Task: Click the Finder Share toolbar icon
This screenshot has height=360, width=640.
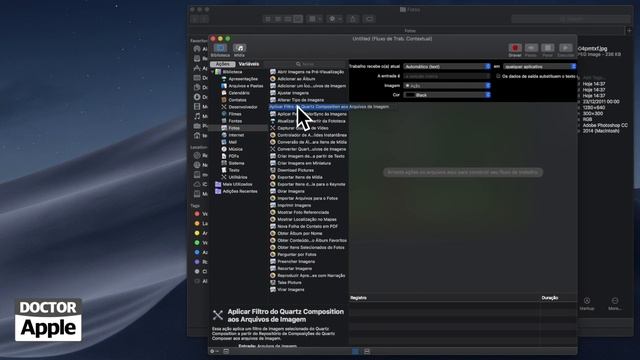Action: 353,19
